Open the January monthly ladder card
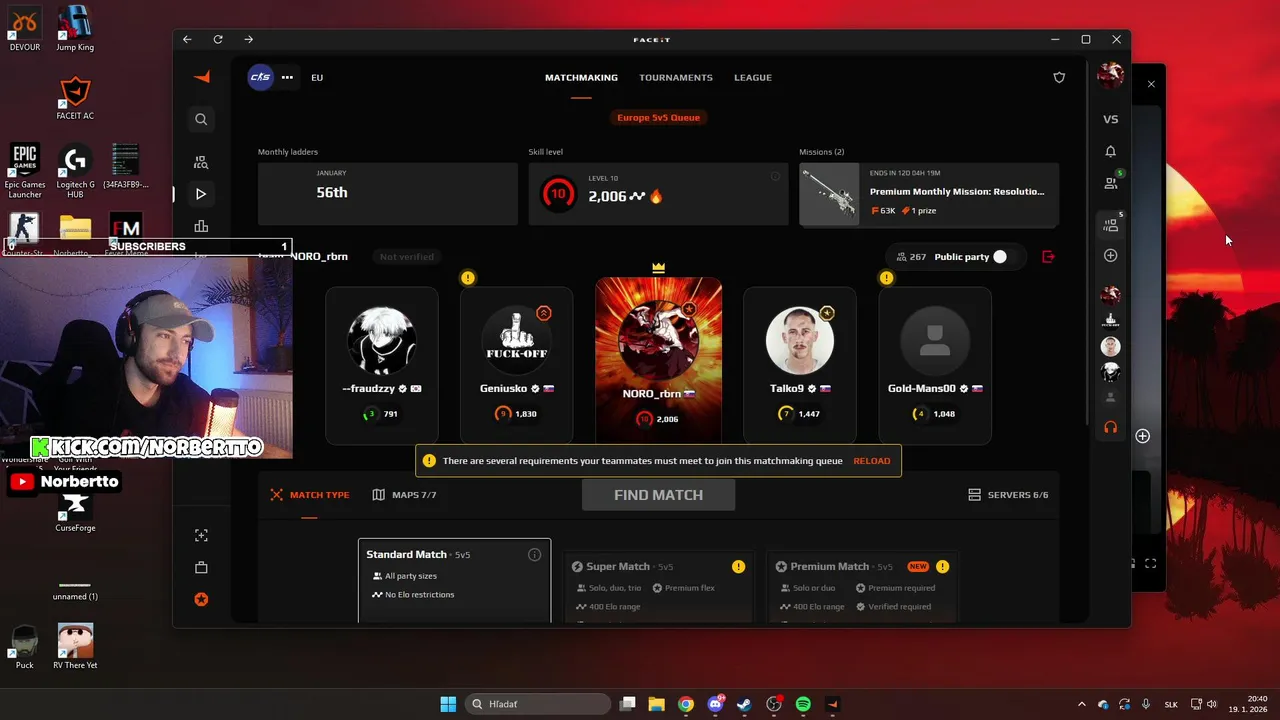The width and height of the screenshot is (1280, 720). 387,194
